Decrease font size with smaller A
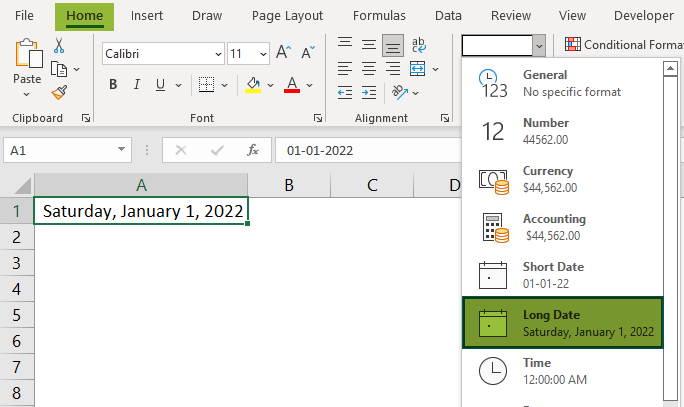The image size is (684, 407). (x=308, y=53)
